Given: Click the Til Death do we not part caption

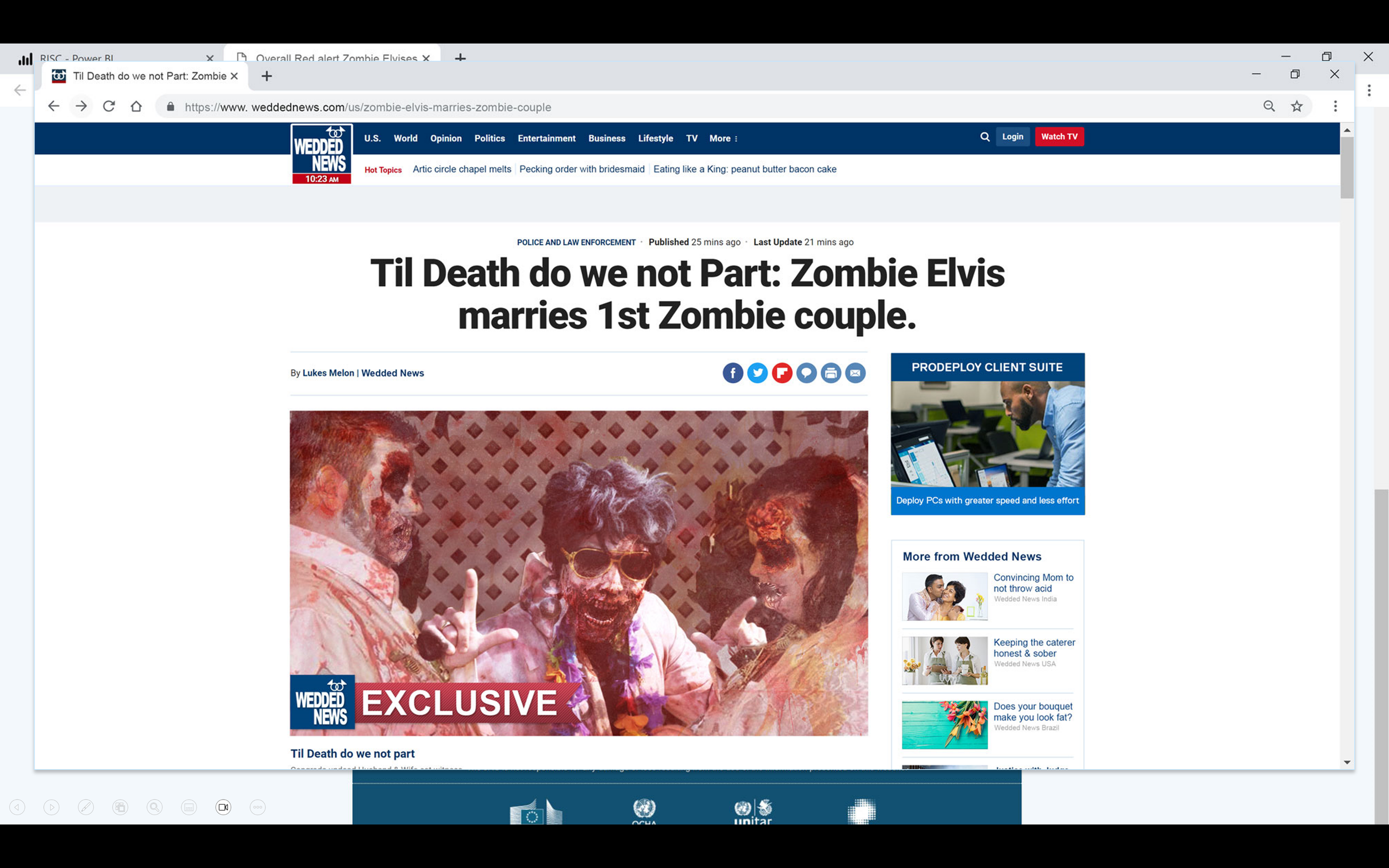Looking at the screenshot, I should pos(352,754).
